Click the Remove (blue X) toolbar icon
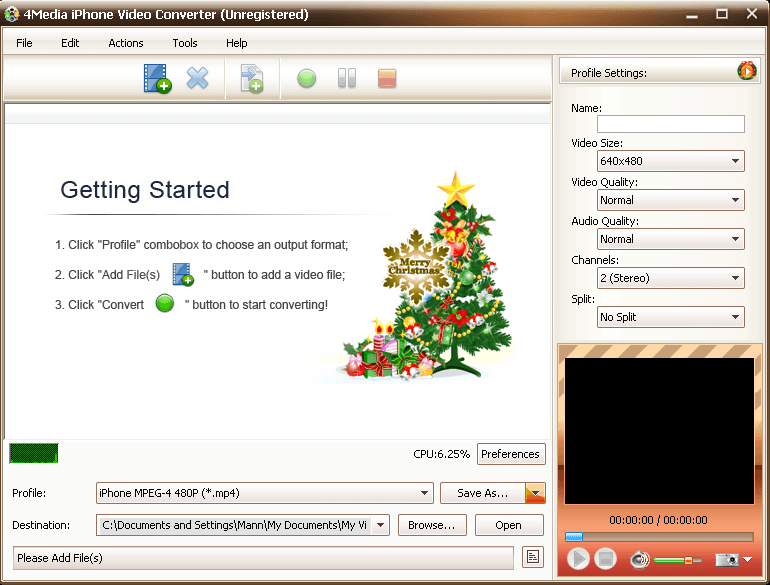 [197, 78]
